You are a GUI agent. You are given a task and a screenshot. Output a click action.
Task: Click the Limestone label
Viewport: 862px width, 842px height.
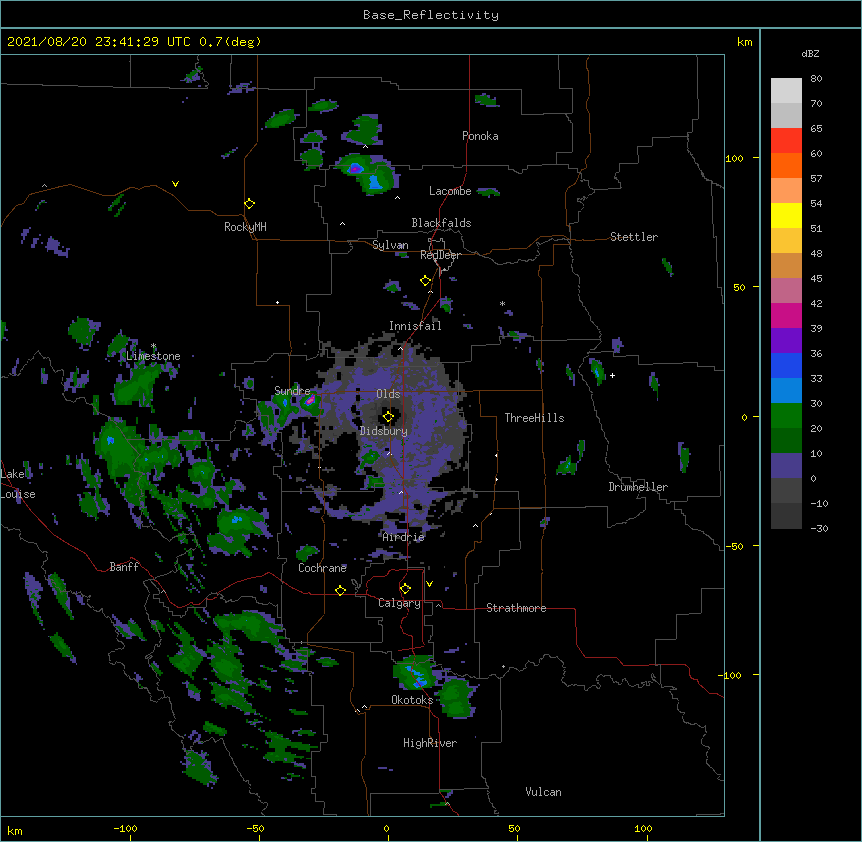coord(153,356)
